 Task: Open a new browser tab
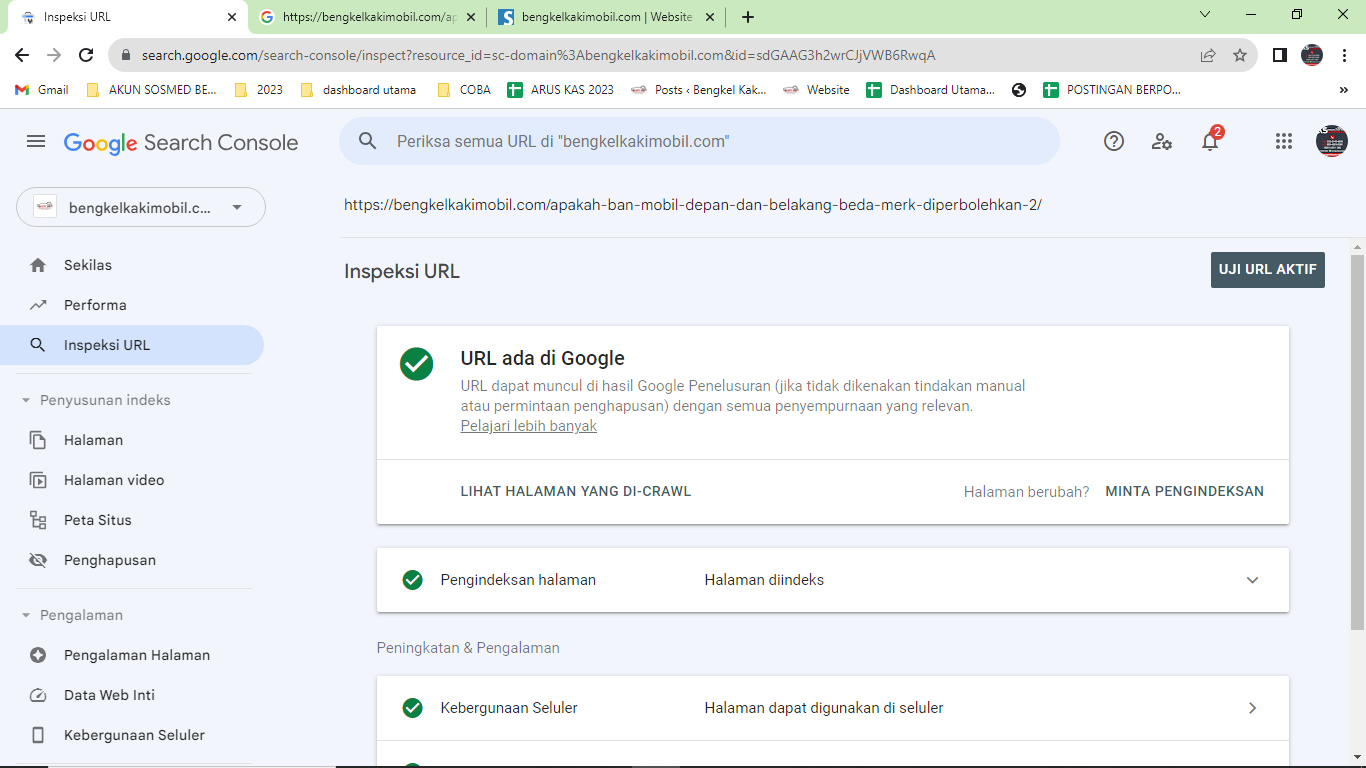tap(748, 17)
